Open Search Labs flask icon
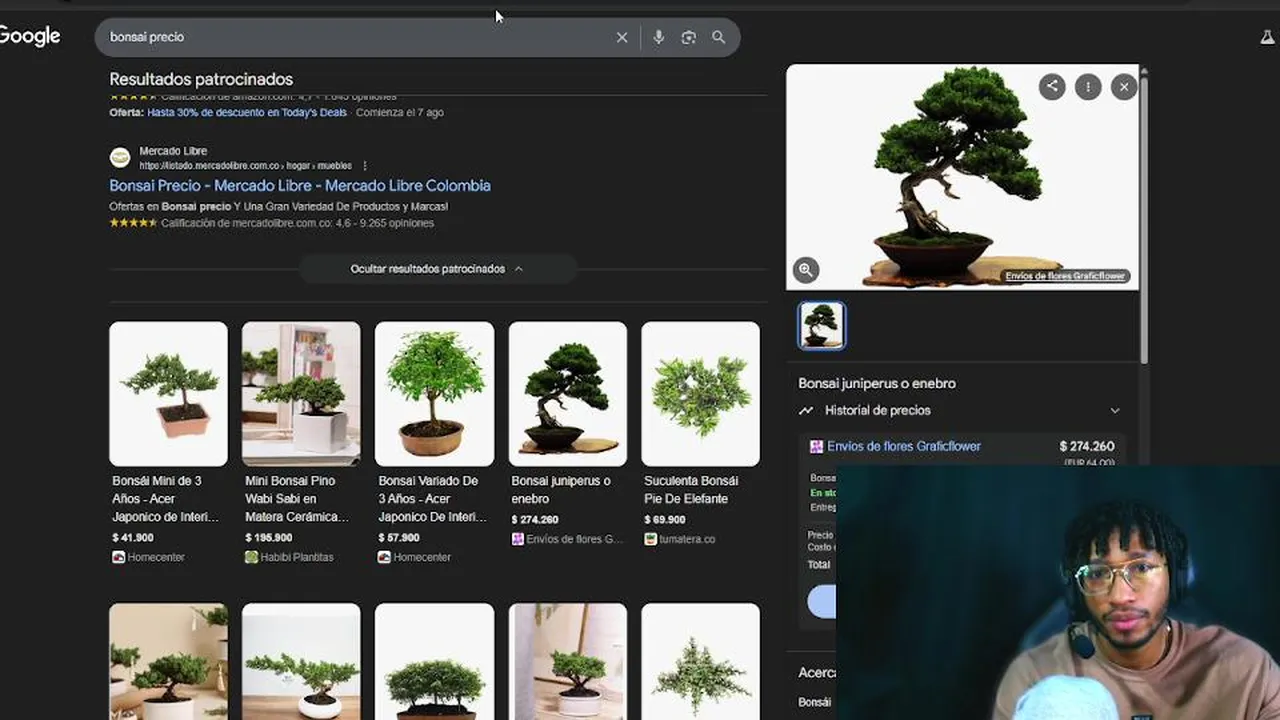 [1267, 37]
